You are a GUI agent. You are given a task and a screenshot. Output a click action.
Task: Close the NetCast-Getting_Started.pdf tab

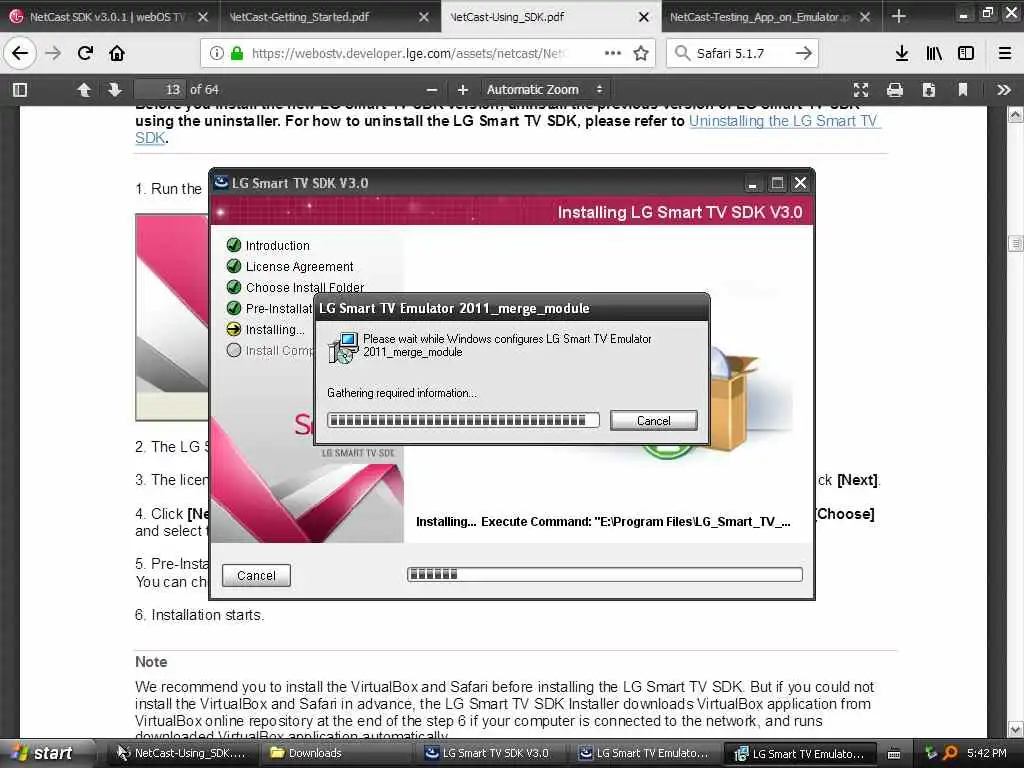click(x=424, y=17)
